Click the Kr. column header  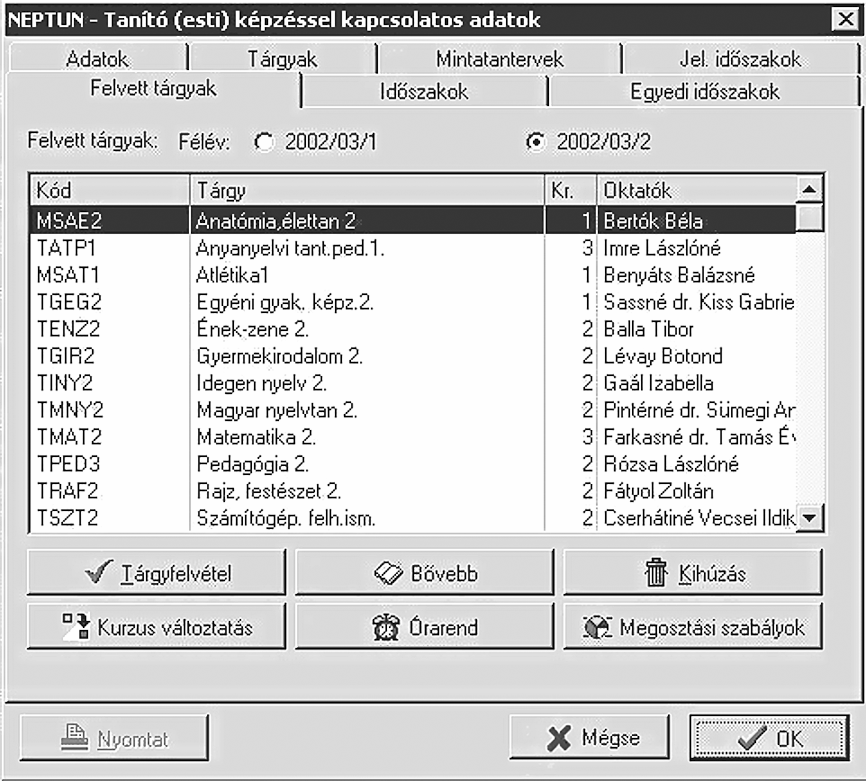pos(571,190)
